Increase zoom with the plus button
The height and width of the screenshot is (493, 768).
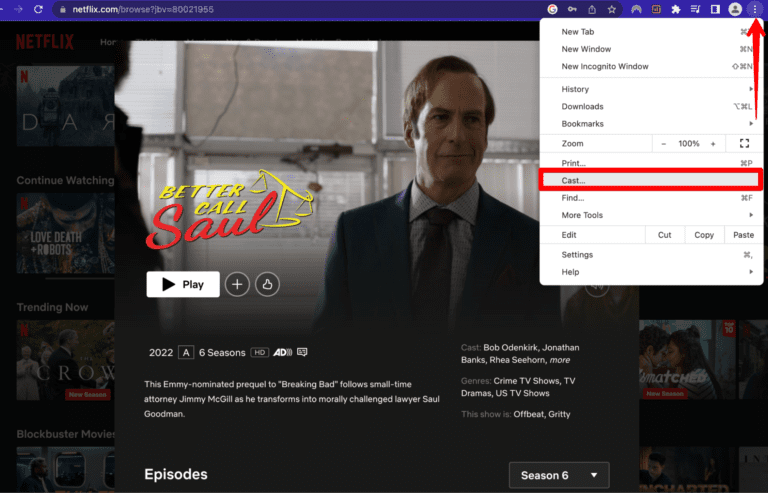(713, 143)
